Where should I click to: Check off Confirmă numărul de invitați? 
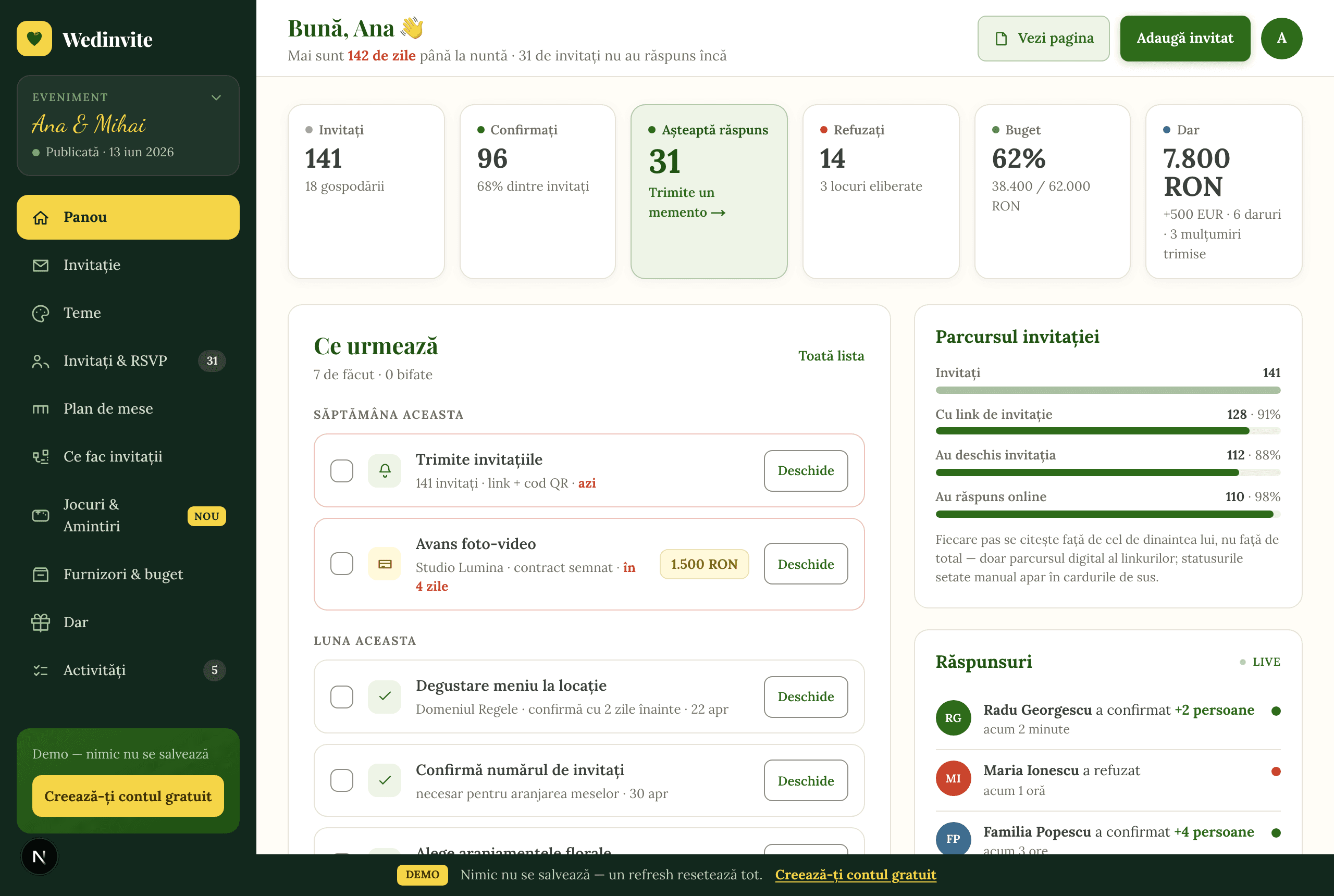[342, 780]
